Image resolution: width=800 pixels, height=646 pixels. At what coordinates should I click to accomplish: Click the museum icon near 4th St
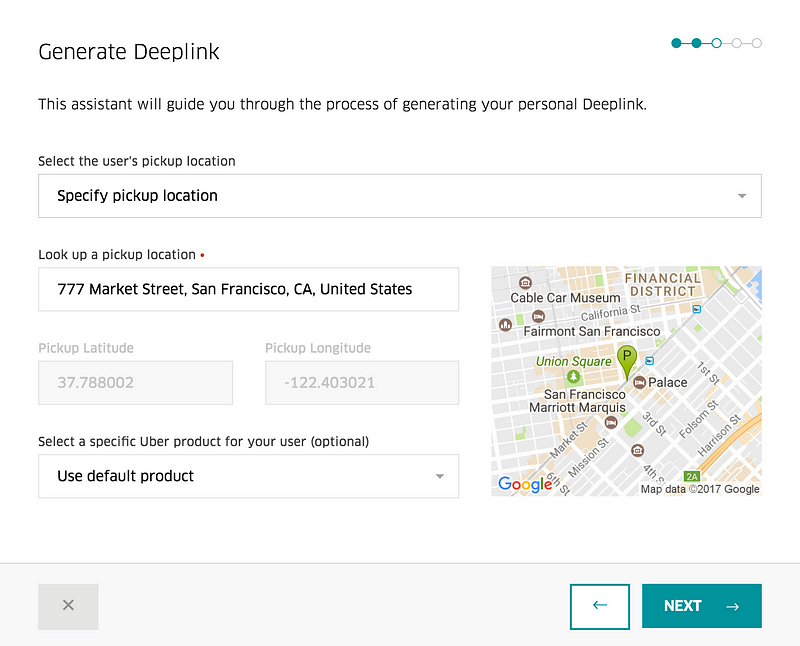pos(637,450)
